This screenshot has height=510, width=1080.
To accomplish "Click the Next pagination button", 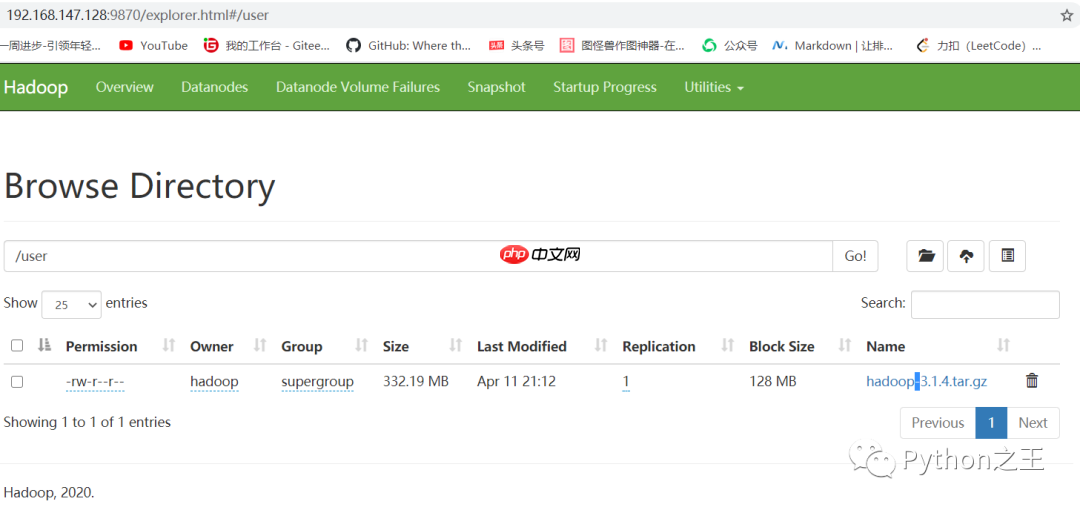I will 1032,422.
